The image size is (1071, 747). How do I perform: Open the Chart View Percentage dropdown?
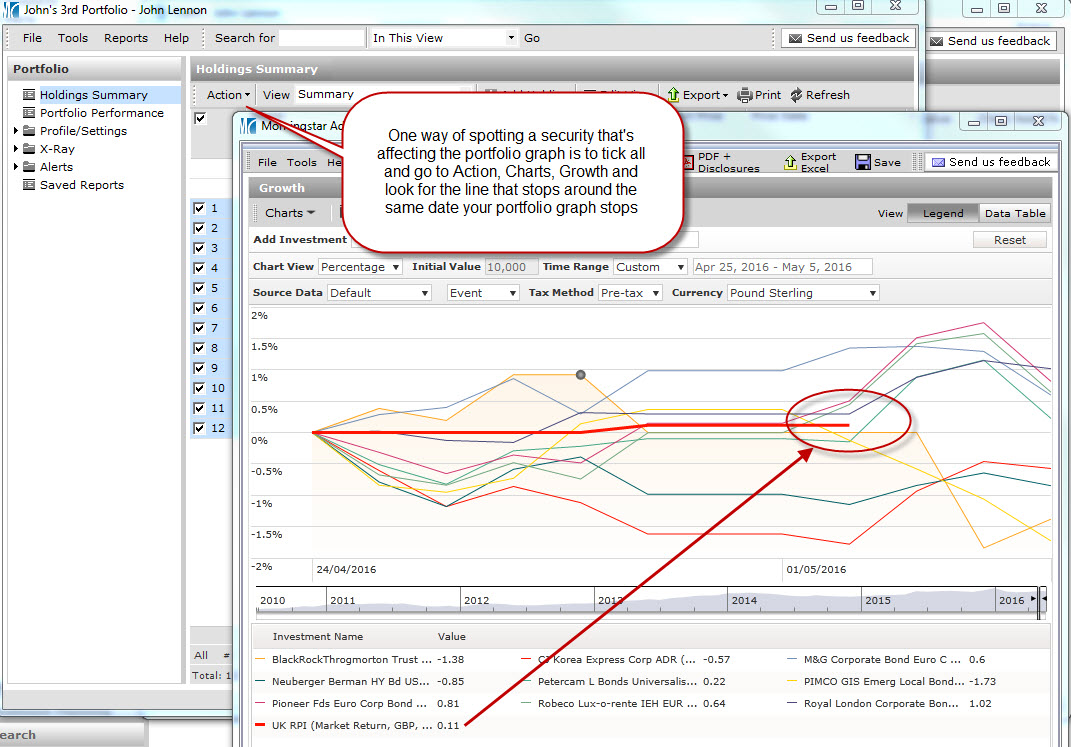coord(360,267)
